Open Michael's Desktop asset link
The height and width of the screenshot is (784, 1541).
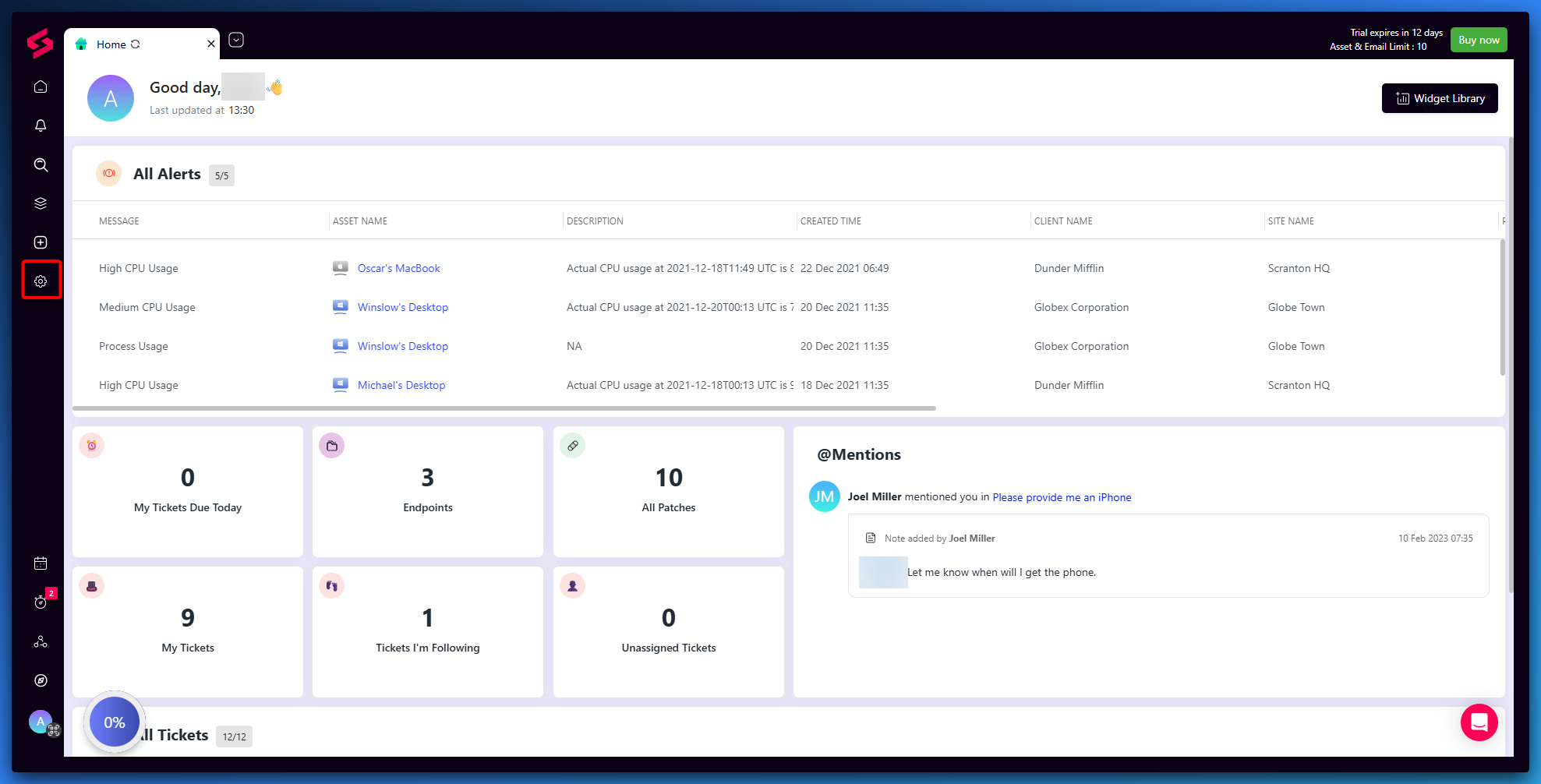point(401,385)
